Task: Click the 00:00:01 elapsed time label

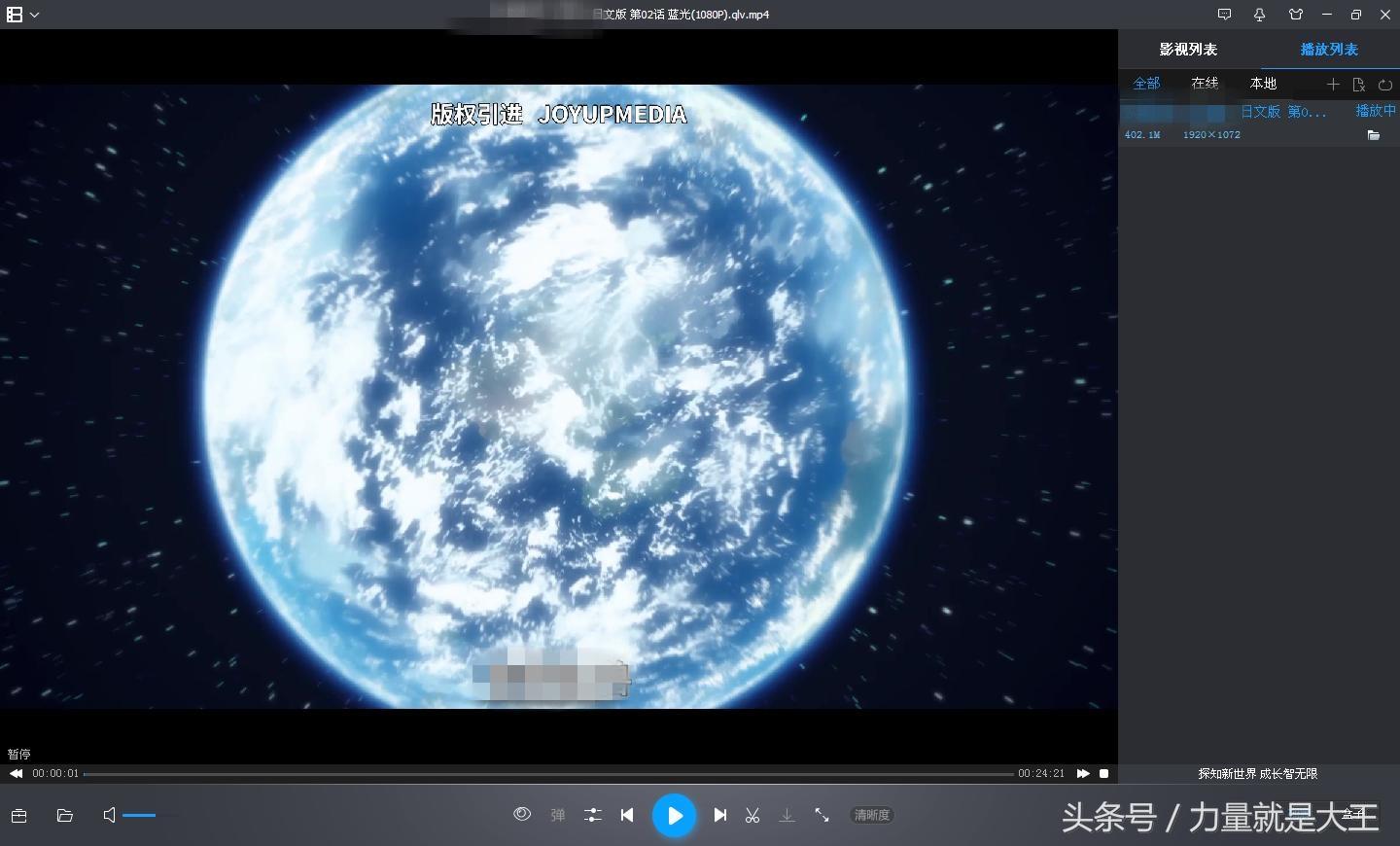Action: [x=55, y=774]
